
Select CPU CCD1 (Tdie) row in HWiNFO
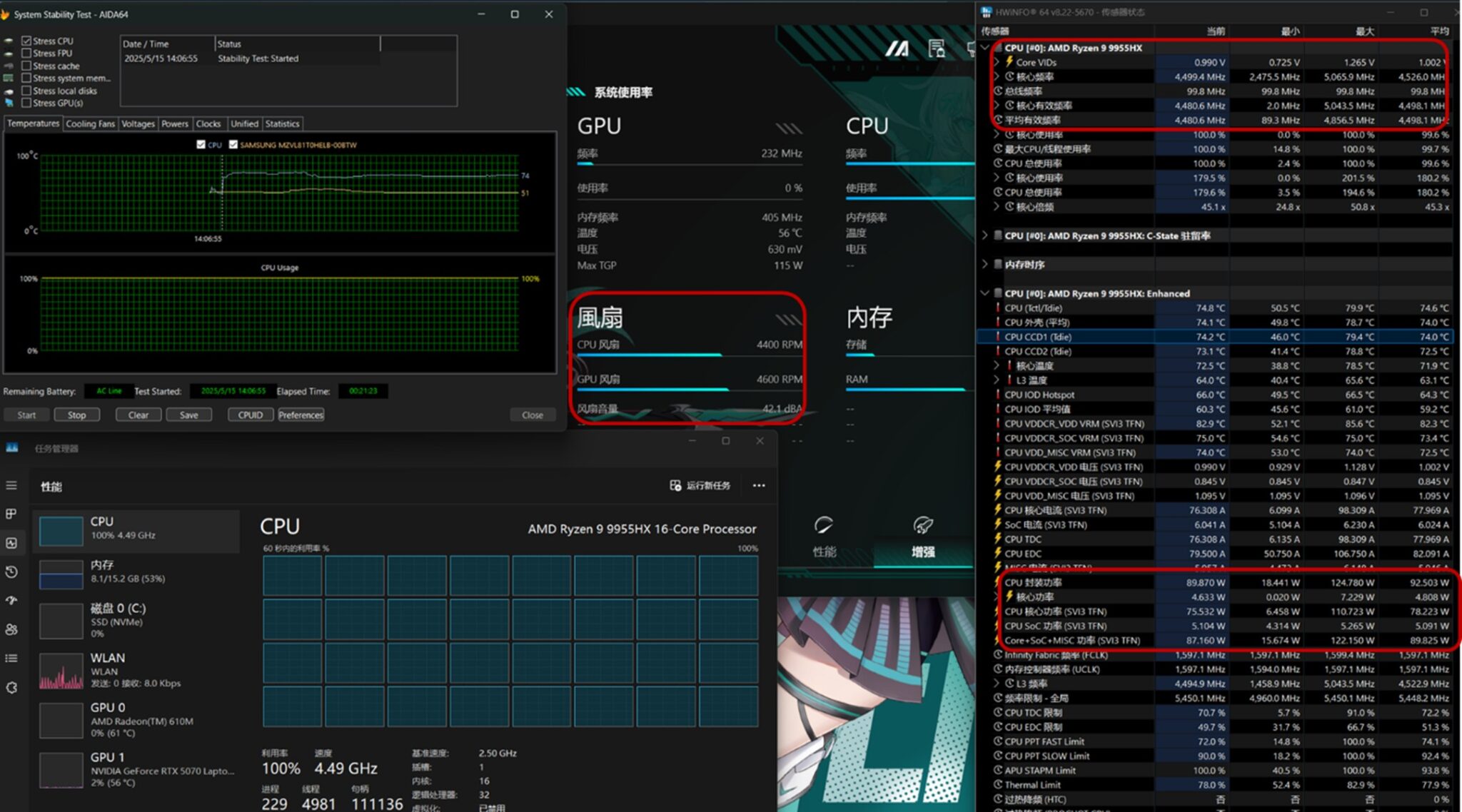pos(1215,337)
